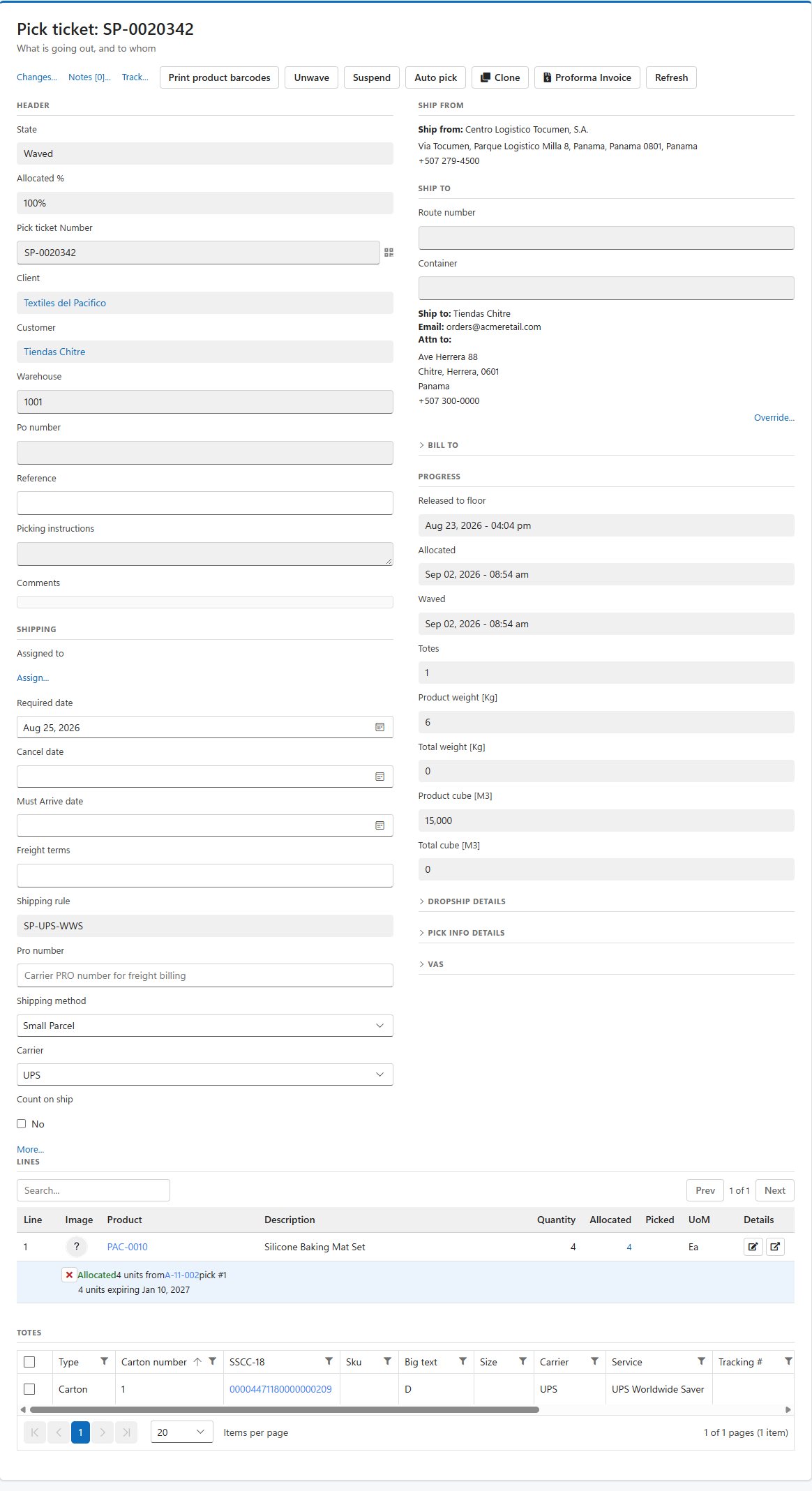Open the Track... link
This screenshot has height=1491, width=812.
[x=135, y=77]
